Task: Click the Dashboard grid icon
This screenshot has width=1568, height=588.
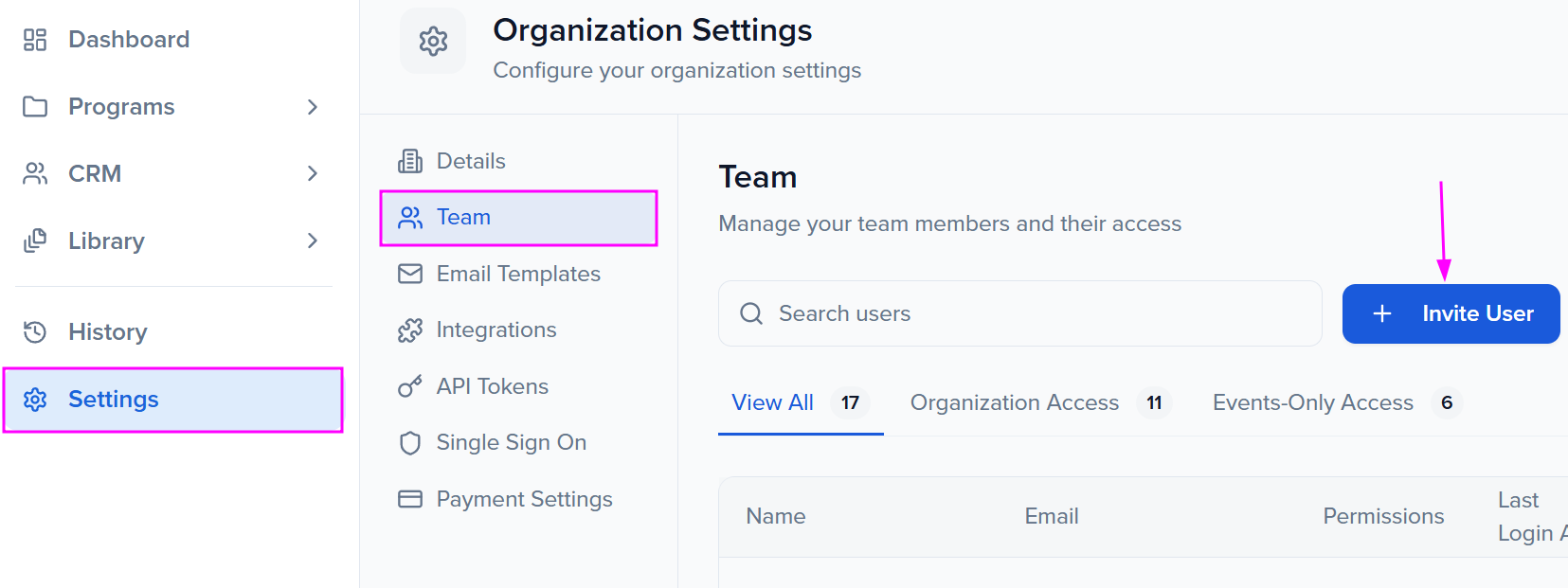Action: tap(35, 40)
